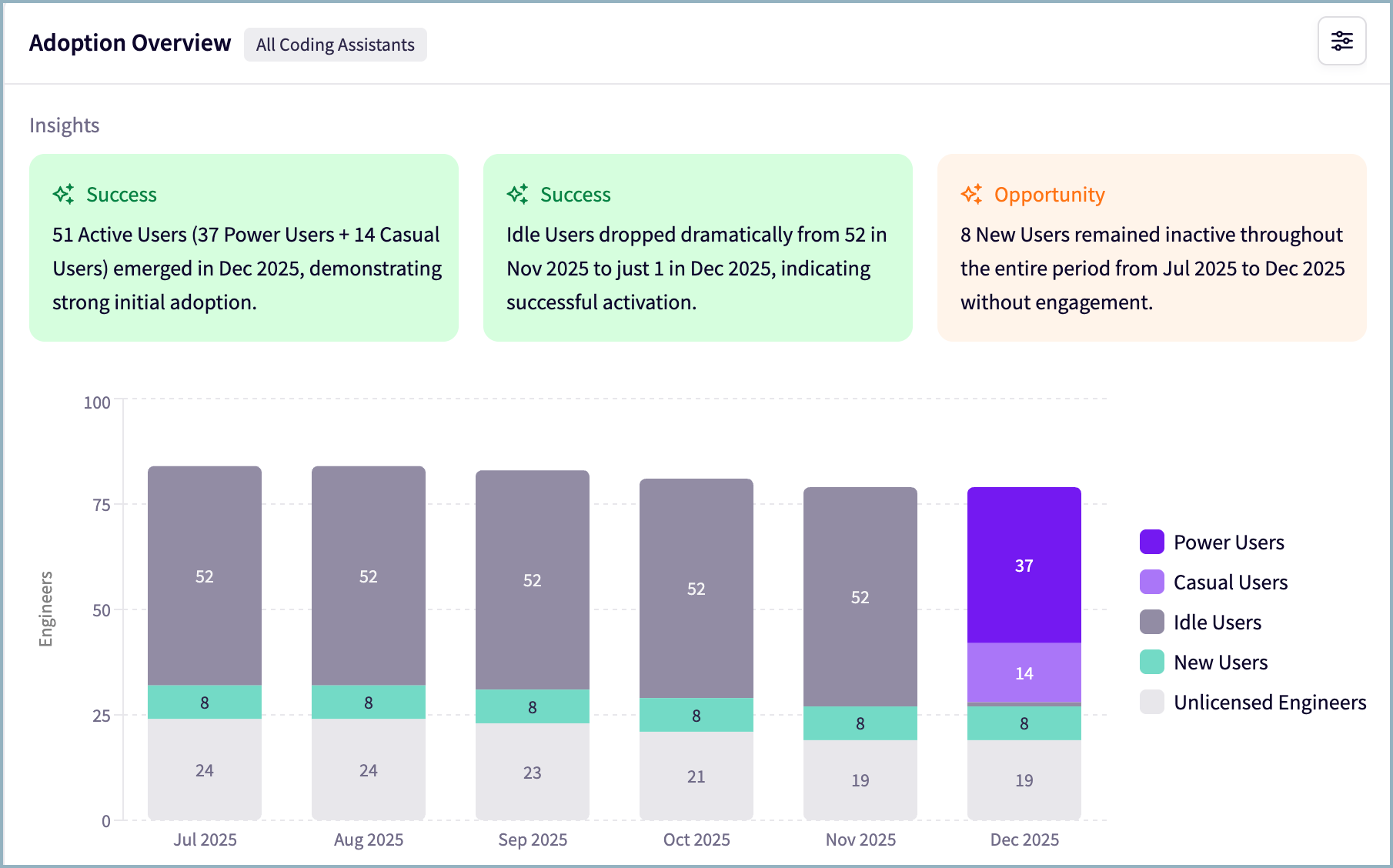Viewport: 1393px width, 868px height.
Task: Click the 14 Casual Users segment in Dec 2025
Action: 1024,673
